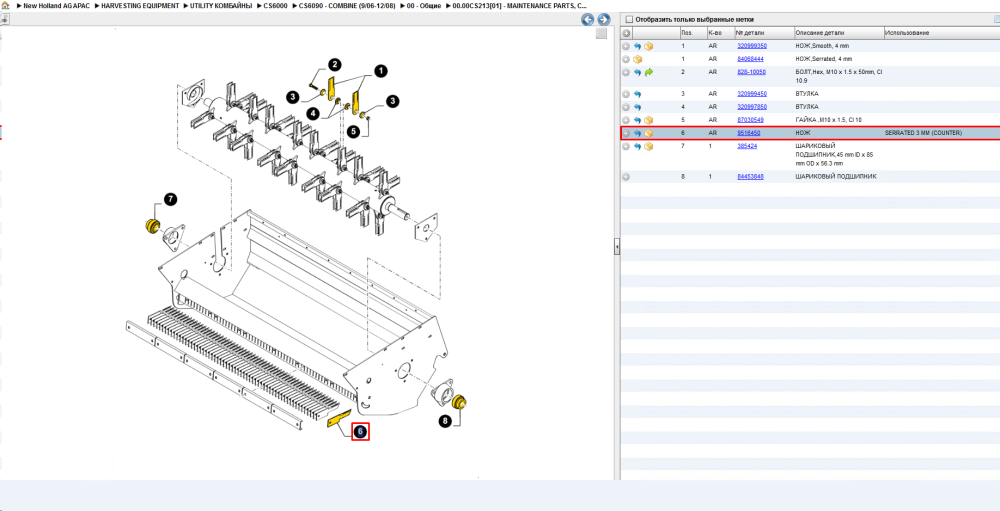Select "НОЖ,Serrated, 4 mm" description text
The image size is (1000, 511).
[x=824, y=59]
